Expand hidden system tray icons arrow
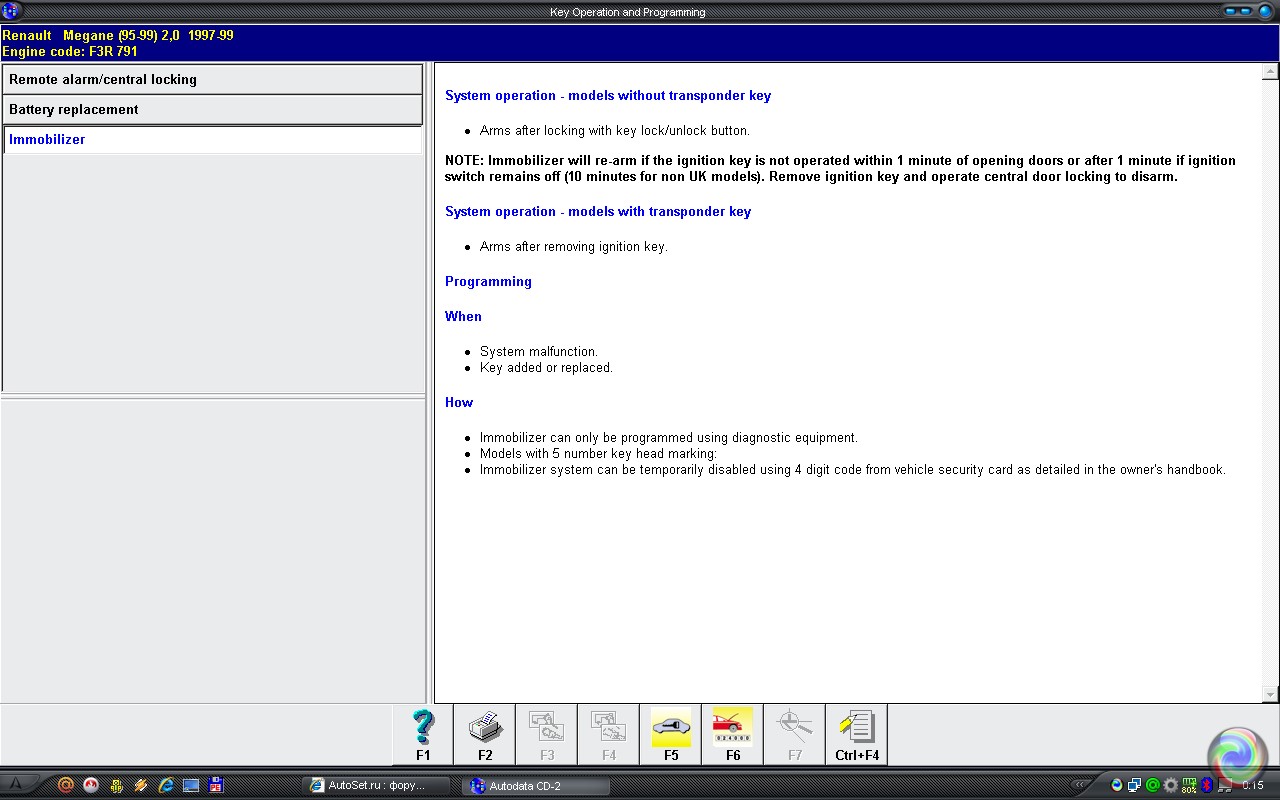This screenshot has height=800, width=1280. pos(1080,786)
